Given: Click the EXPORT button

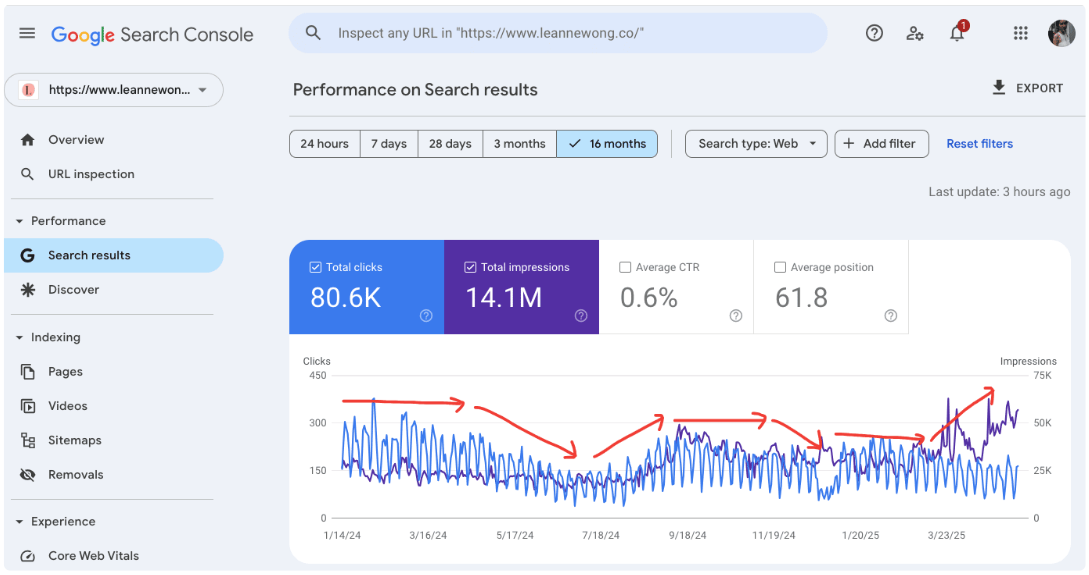Looking at the screenshot, I should (x=1028, y=88).
